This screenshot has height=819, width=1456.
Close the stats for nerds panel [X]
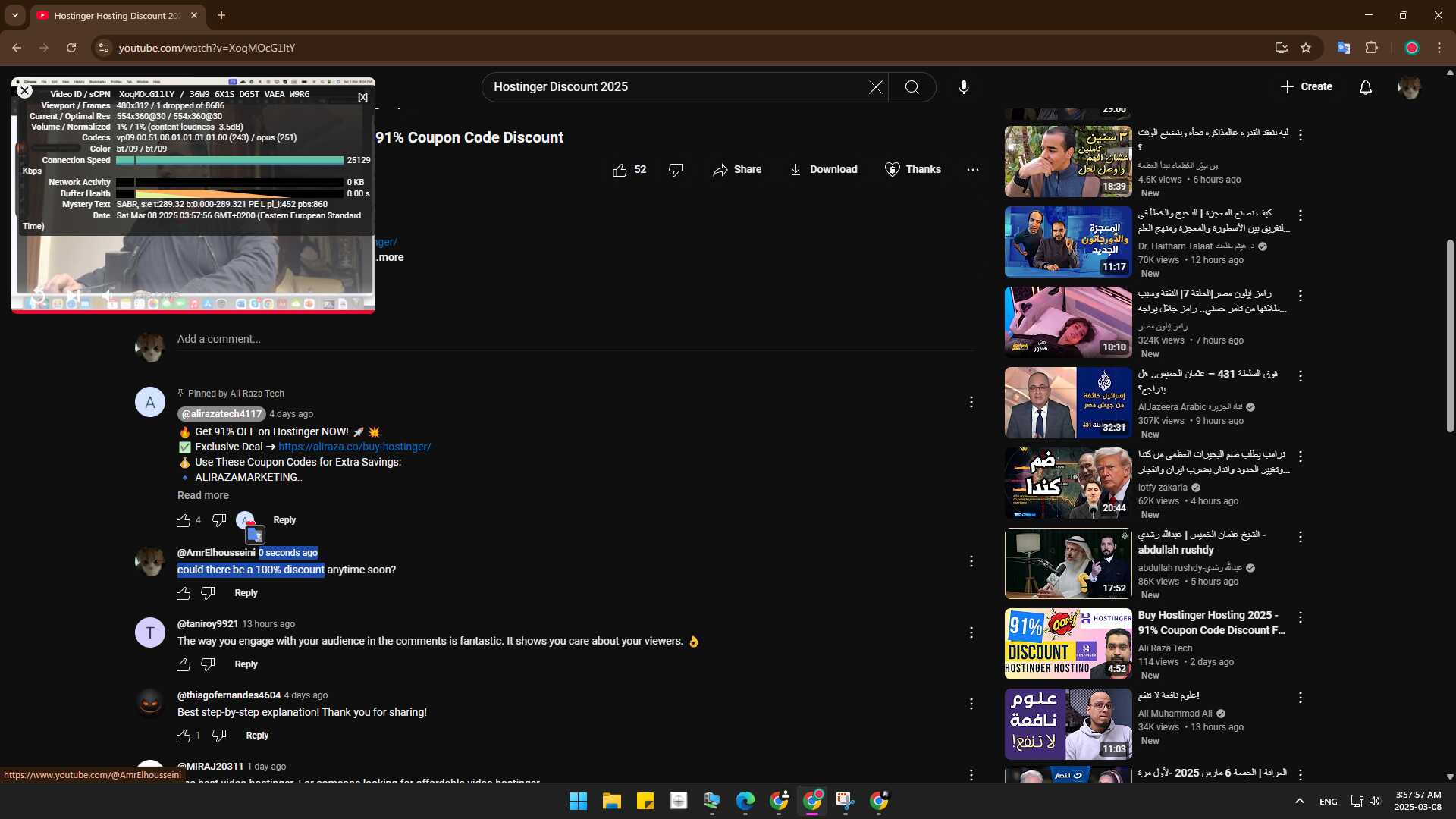point(362,97)
